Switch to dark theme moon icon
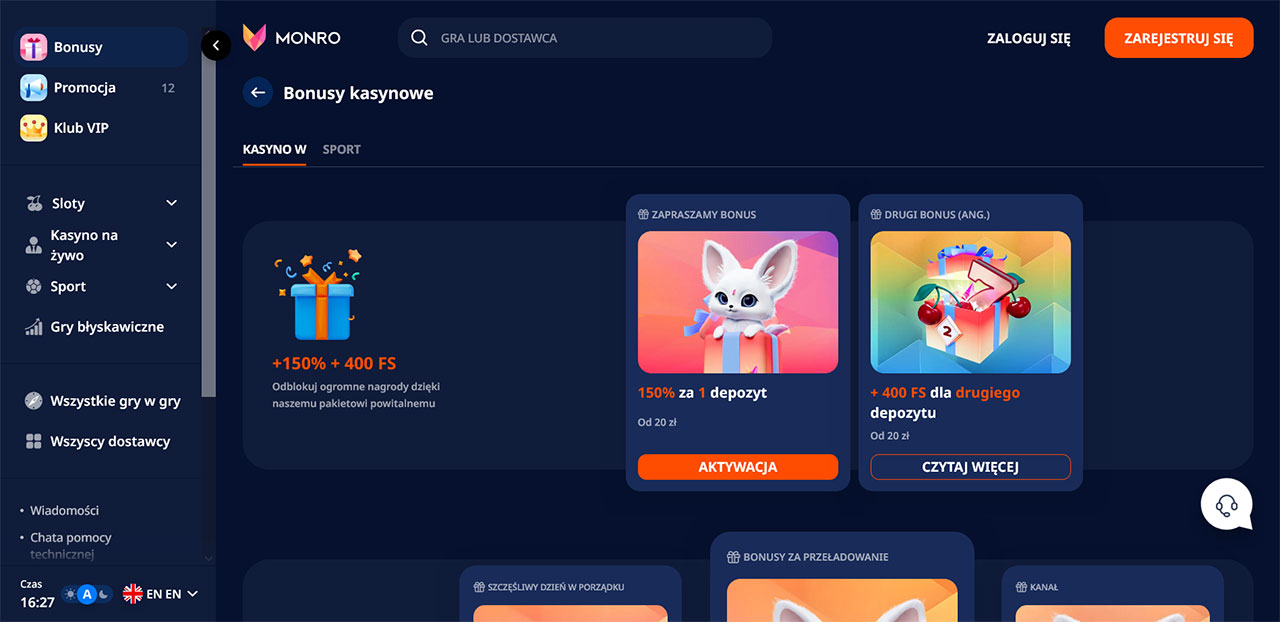1280x622 pixels. [x=104, y=594]
